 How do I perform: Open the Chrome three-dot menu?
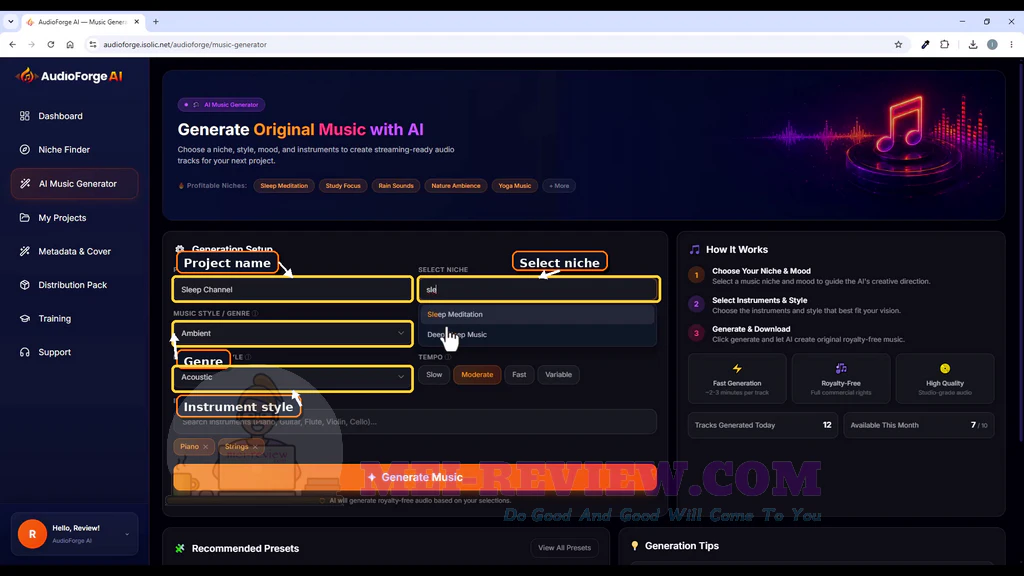(1012, 44)
